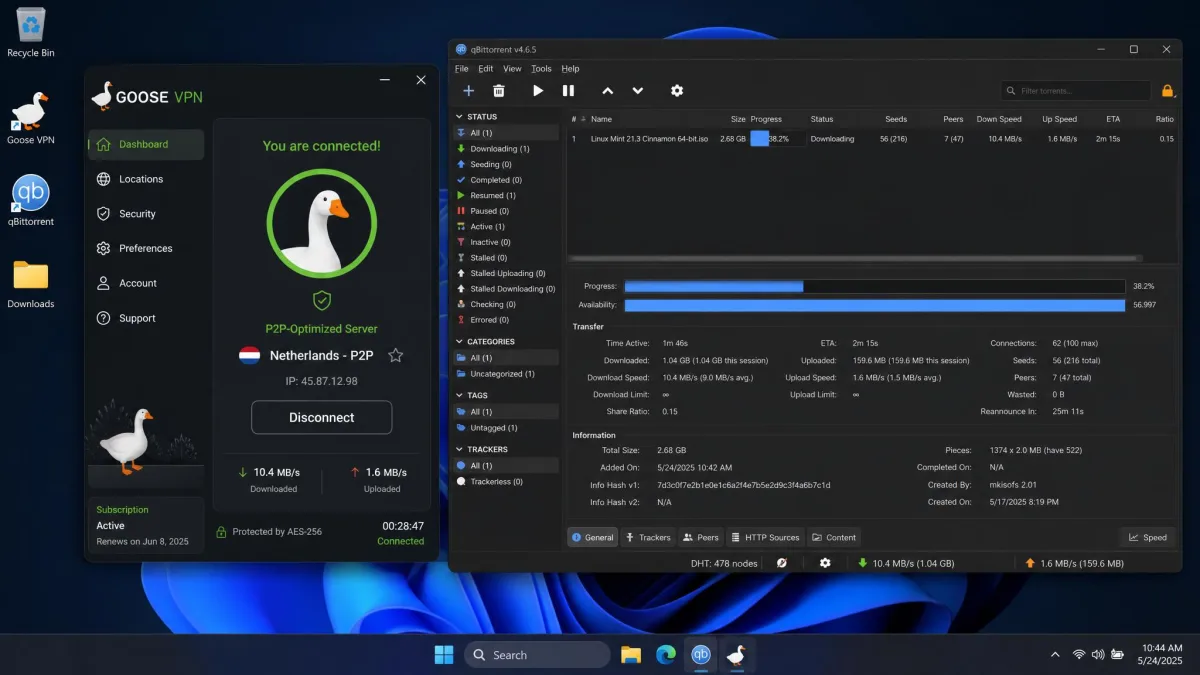Click the Progress bar in details panel
Screen dimensions: 1200x675
click(875, 286)
